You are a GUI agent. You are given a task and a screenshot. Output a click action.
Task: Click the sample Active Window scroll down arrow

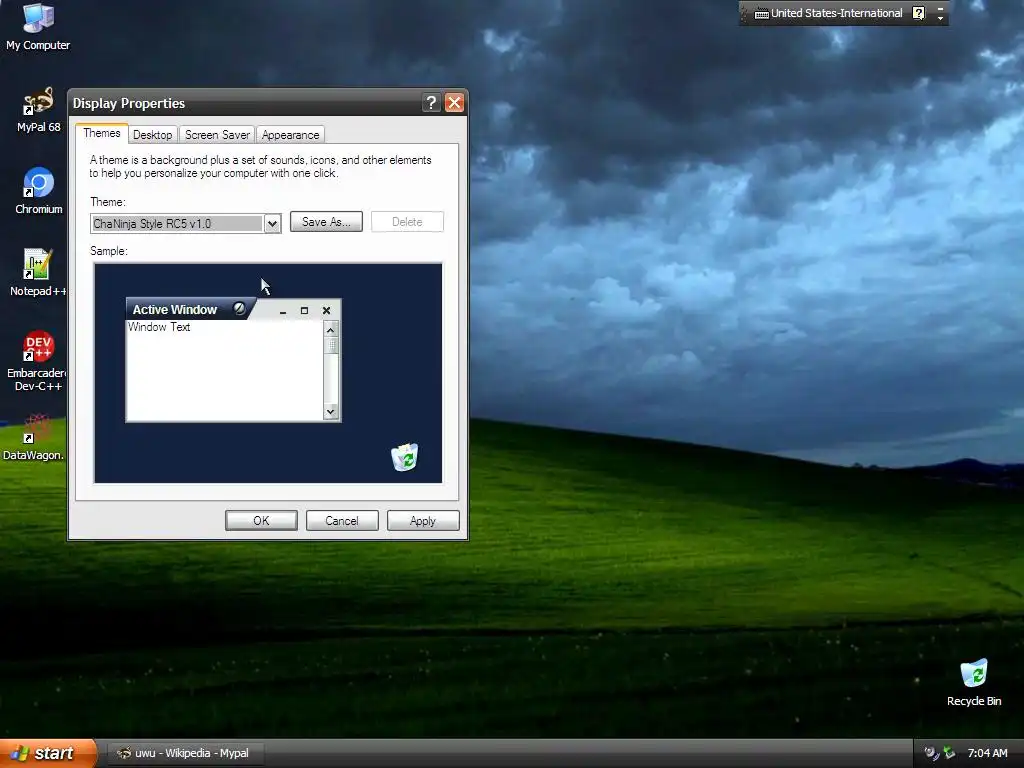pyautogui.click(x=331, y=411)
